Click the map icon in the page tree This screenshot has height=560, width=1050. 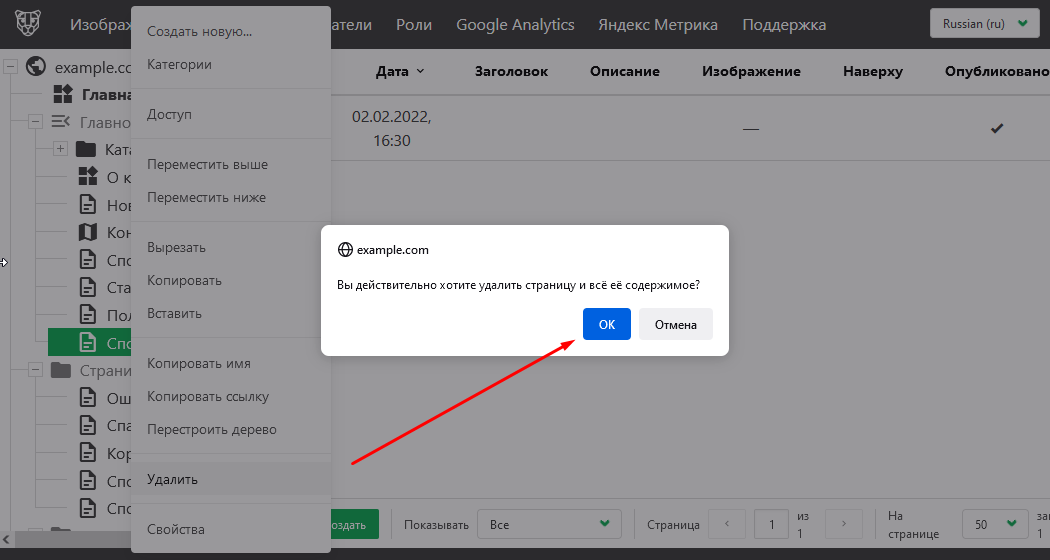89,233
